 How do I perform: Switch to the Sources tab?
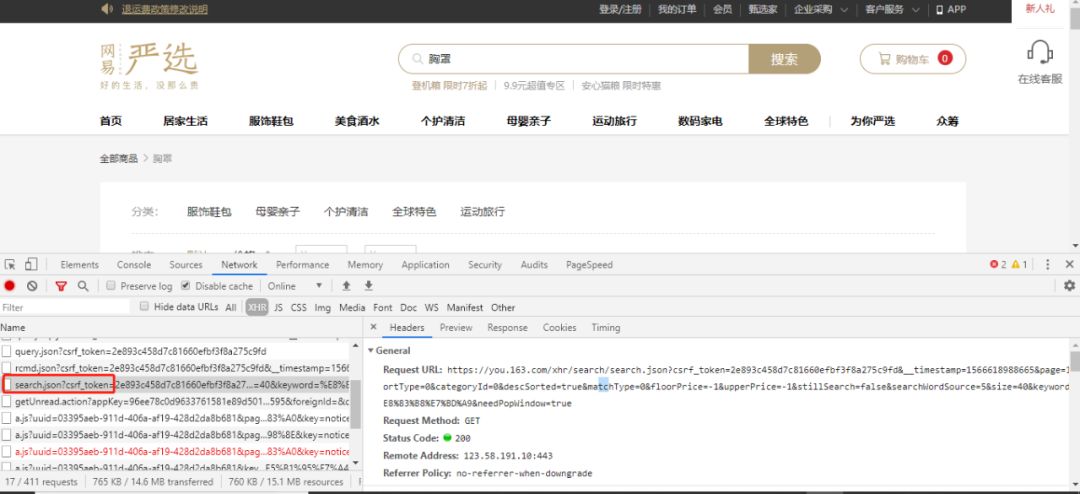tap(186, 265)
